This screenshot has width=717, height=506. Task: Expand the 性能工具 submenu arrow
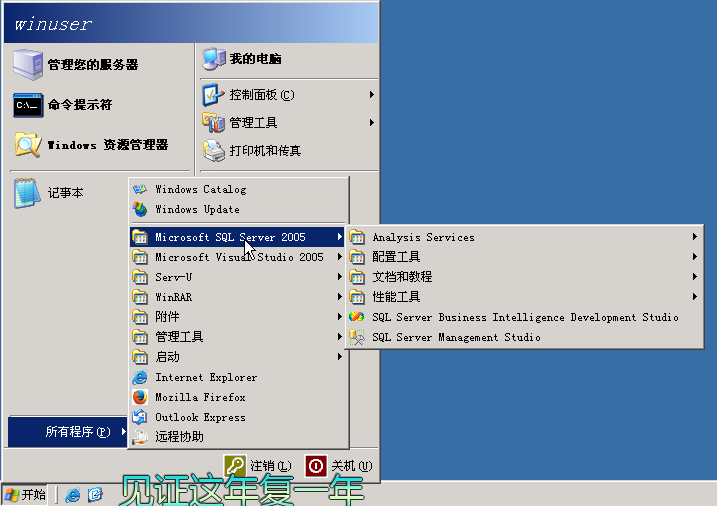tap(695, 297)
